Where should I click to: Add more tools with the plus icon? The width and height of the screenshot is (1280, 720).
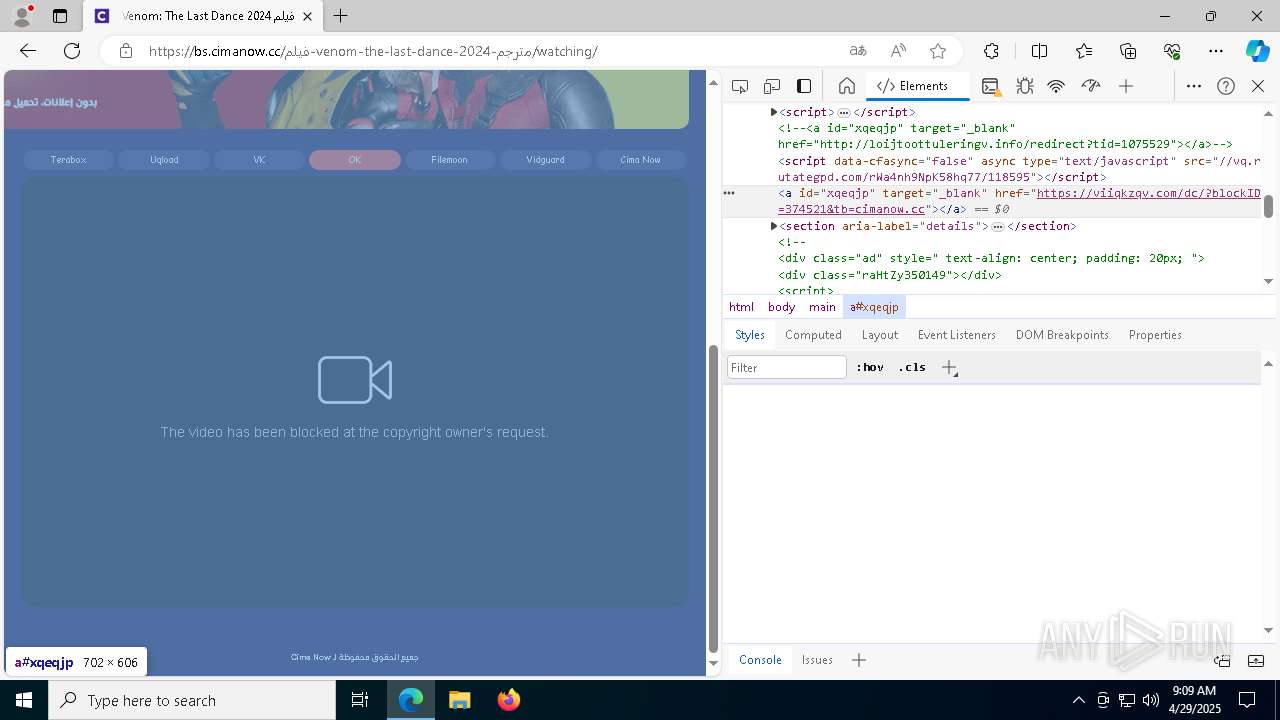coord(1126,86)
